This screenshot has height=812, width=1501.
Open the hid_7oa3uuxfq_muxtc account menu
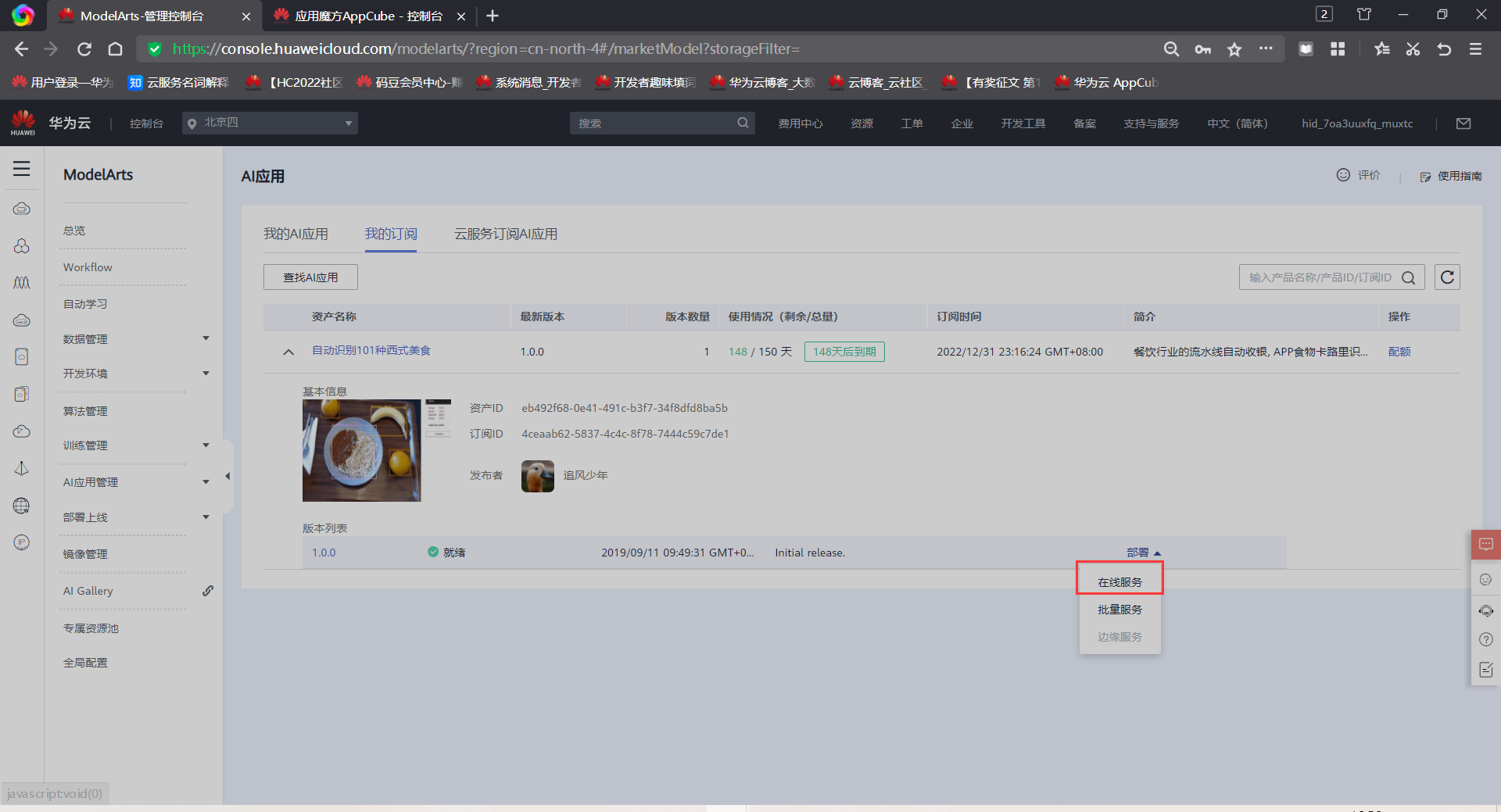click(1357, 123)
